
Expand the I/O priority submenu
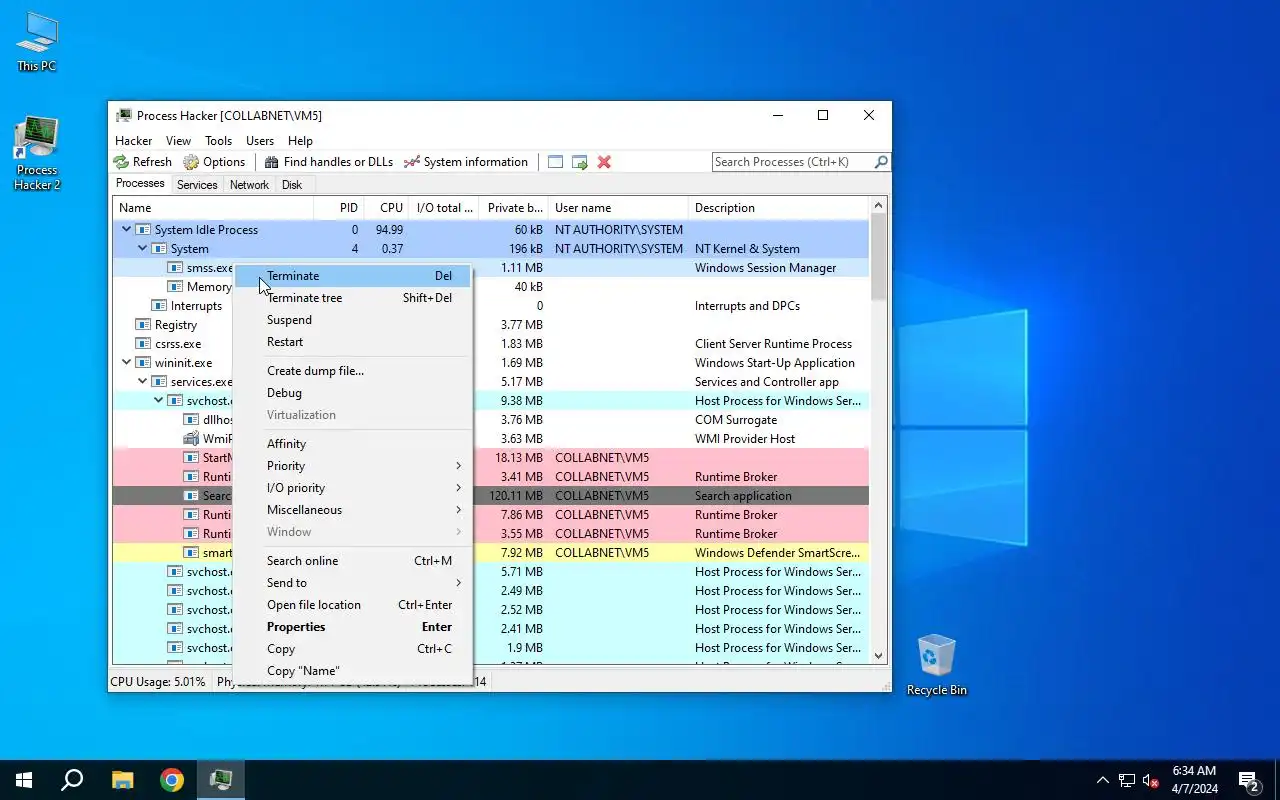352,488
